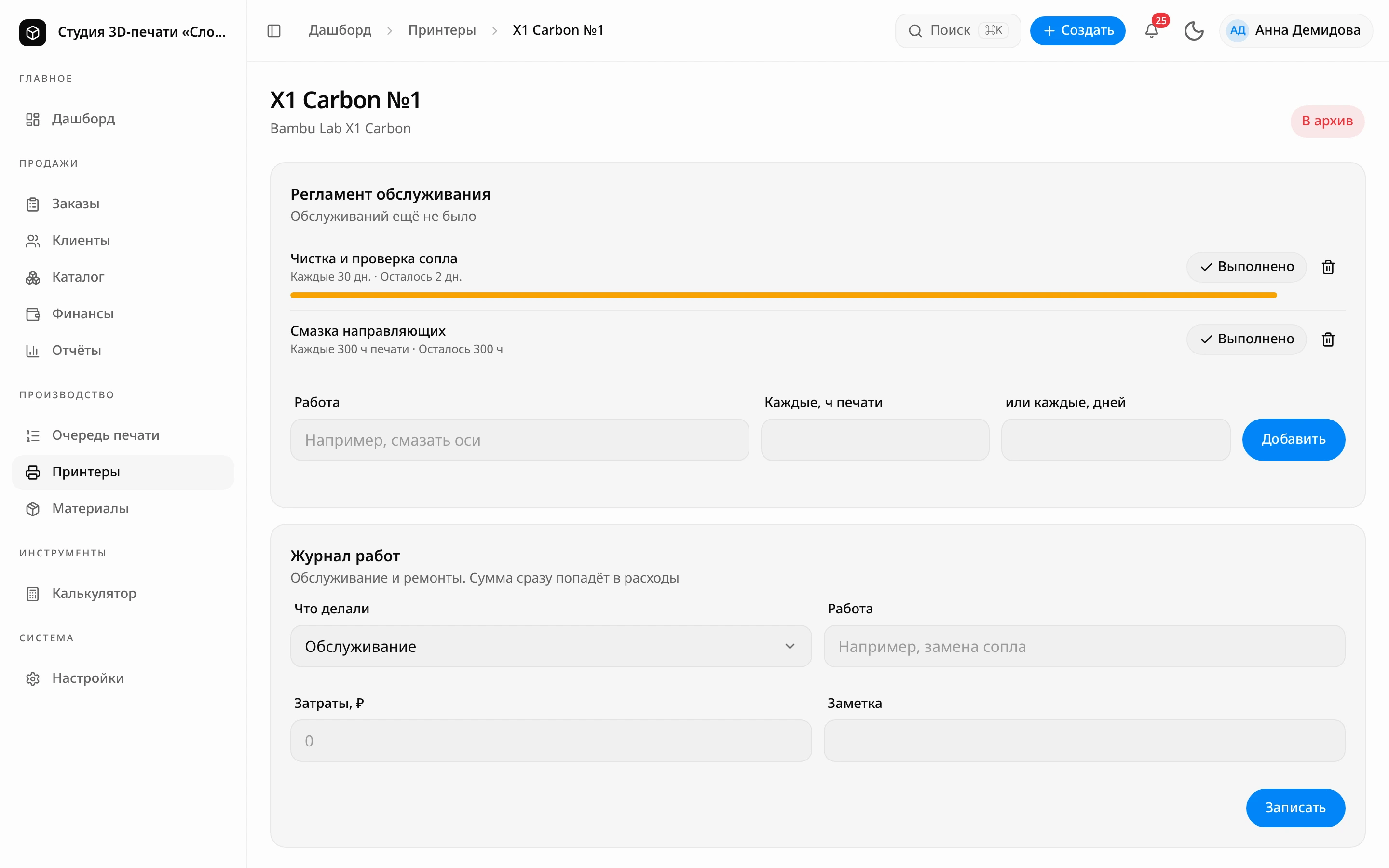Image resolution: width=1389 pixels, height=868 pixels.
Task: Open the notifications bell
Action: (1151, 30)
